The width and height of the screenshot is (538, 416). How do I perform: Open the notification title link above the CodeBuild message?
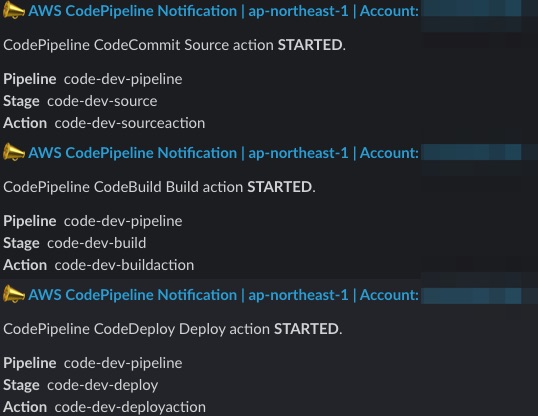(x=223, y=153)
